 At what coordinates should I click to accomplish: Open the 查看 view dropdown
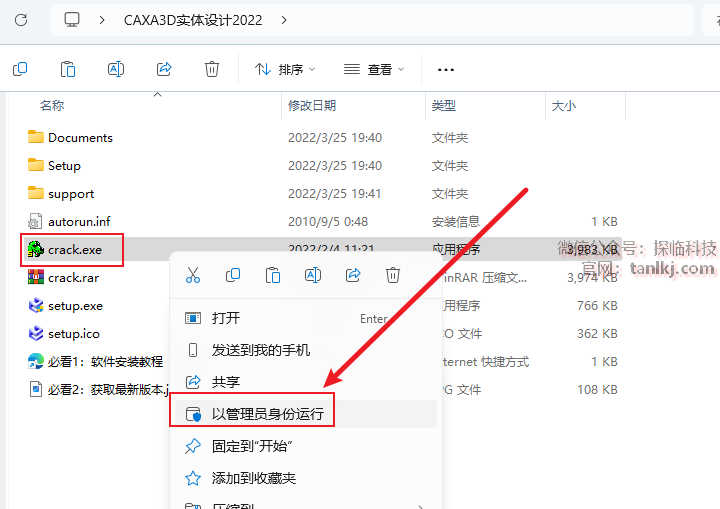click(374, 69)
